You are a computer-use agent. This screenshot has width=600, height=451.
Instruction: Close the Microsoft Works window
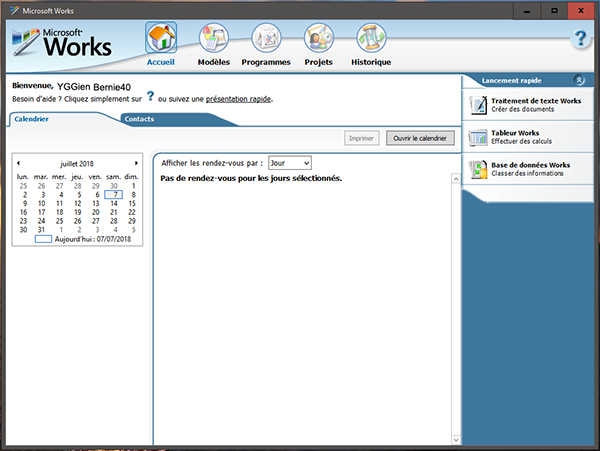pyautogui.click(x=581, y=11)
